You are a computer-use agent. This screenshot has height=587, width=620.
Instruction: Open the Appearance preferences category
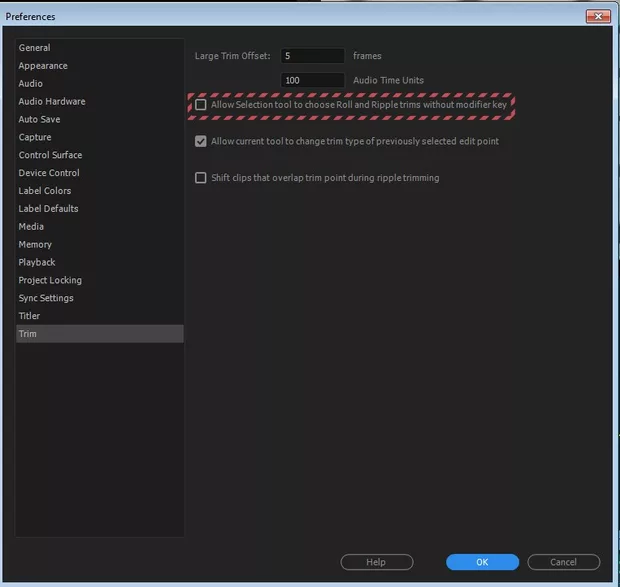pyautogui.click(x=43, y=66)
